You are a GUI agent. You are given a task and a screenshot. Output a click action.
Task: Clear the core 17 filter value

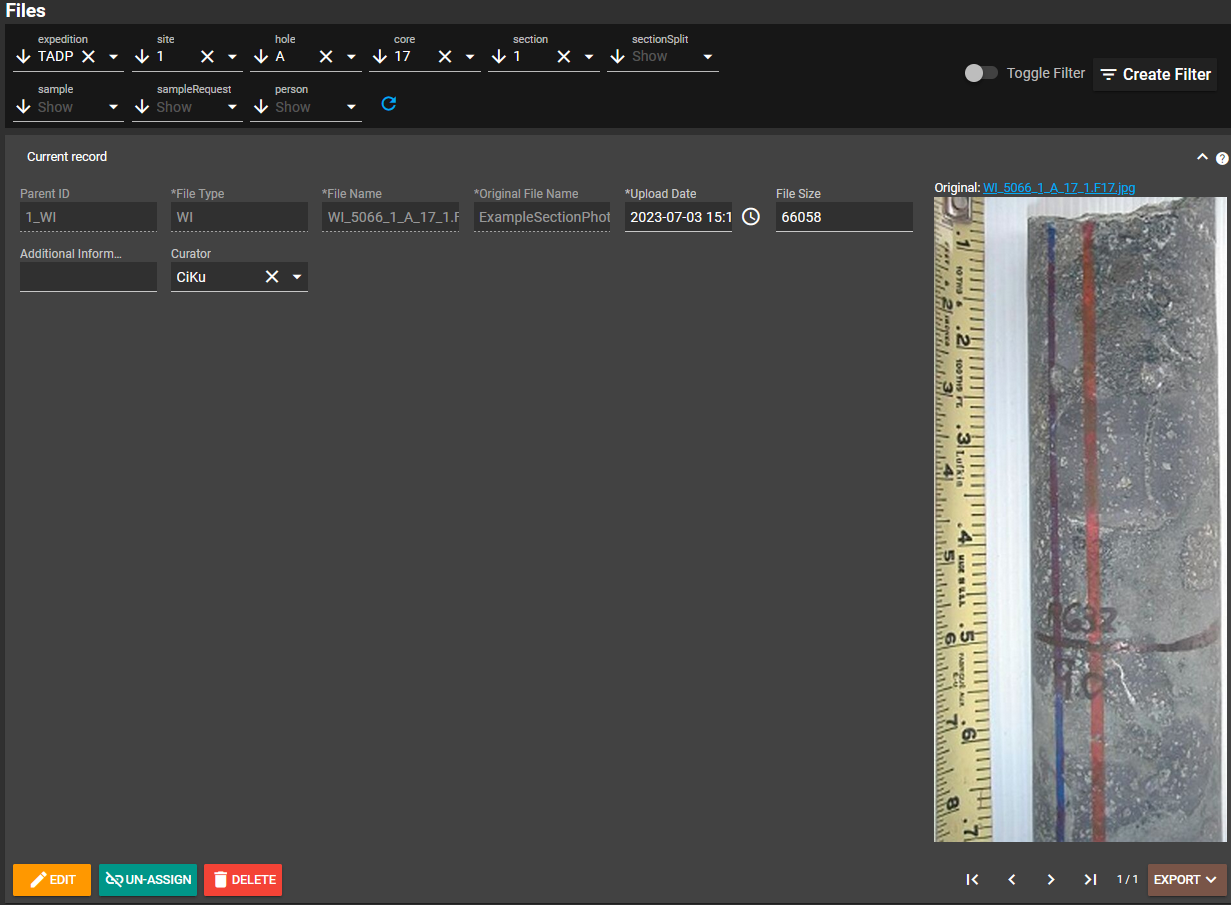(x=444, y=57)
